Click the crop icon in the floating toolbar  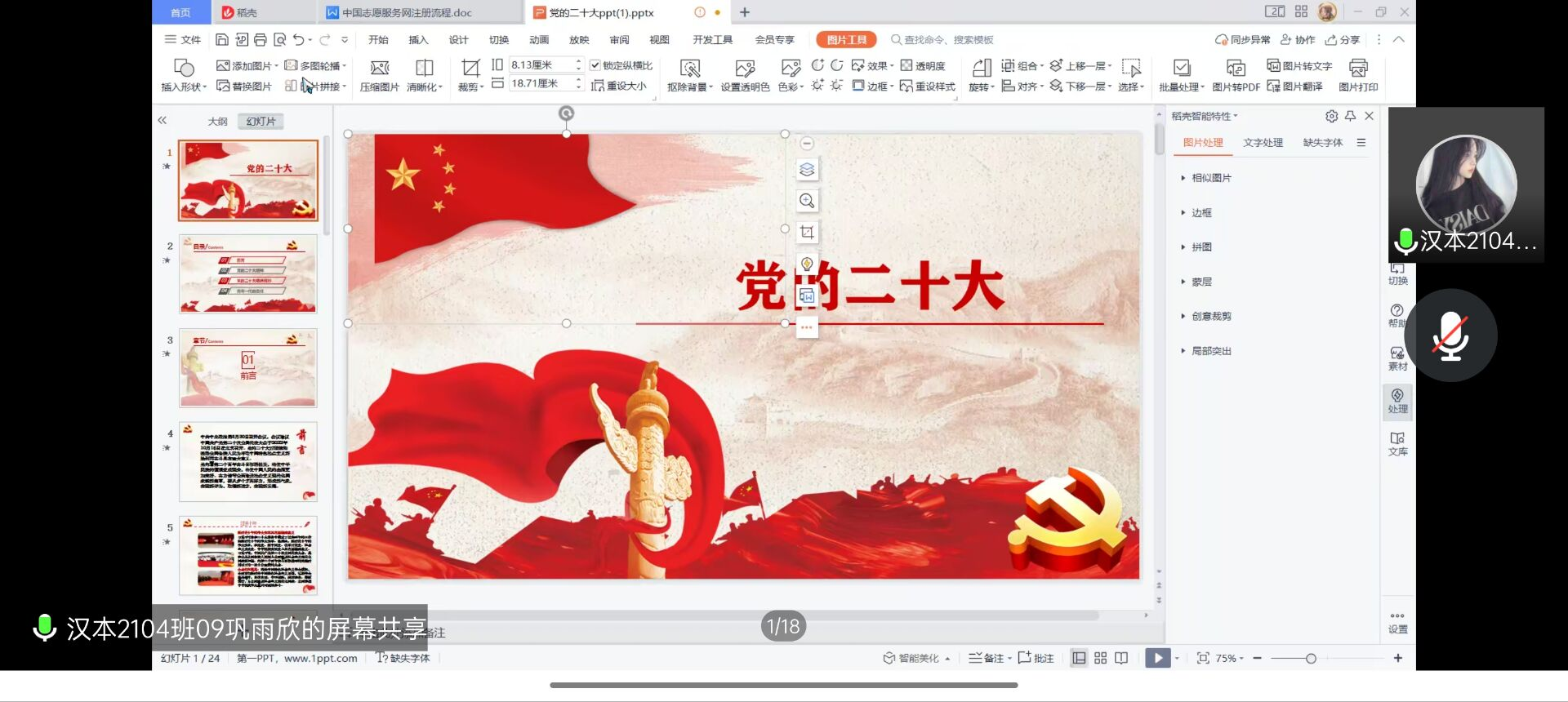point(807,232)
